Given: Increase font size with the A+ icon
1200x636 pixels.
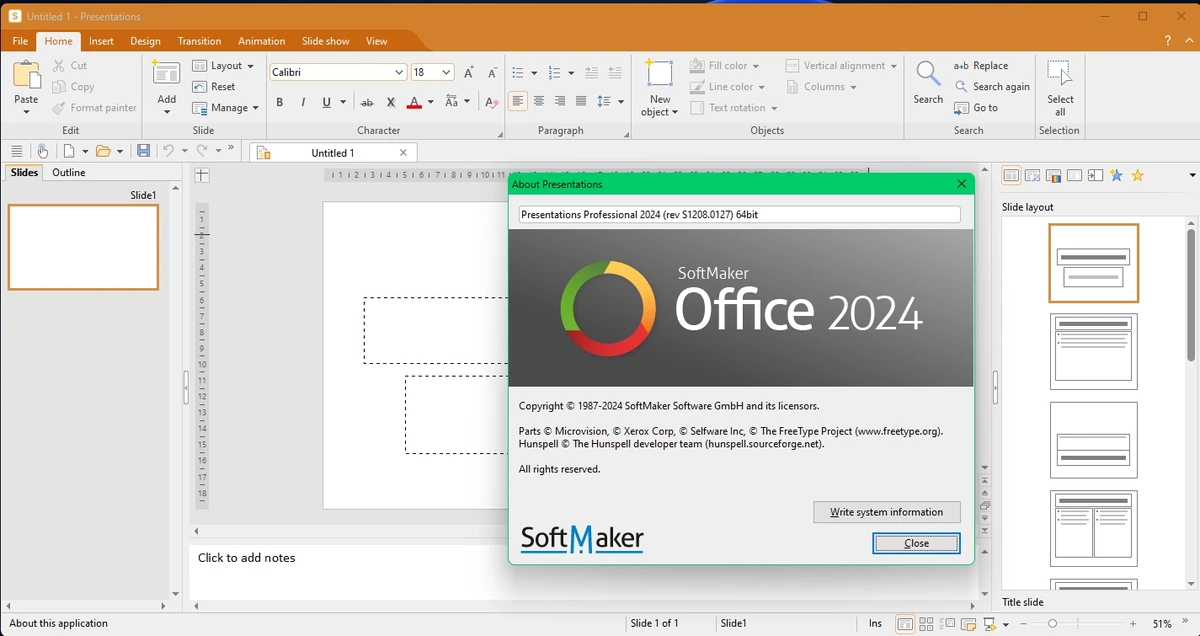Looking at the screenshot, I should [468, 73].
